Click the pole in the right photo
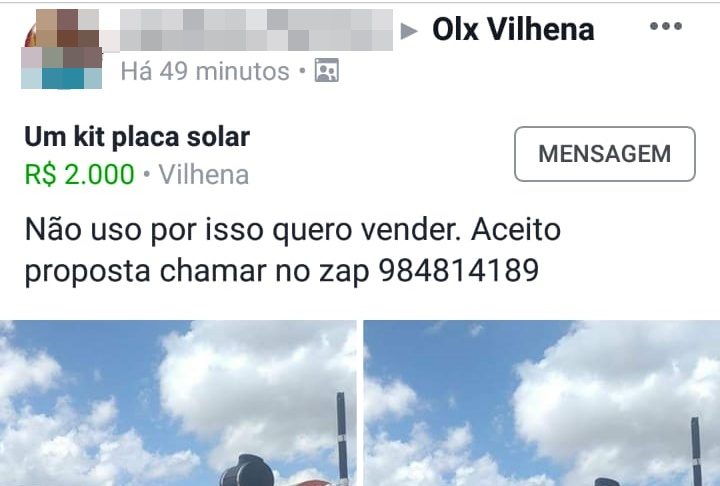 coord(696,451)
